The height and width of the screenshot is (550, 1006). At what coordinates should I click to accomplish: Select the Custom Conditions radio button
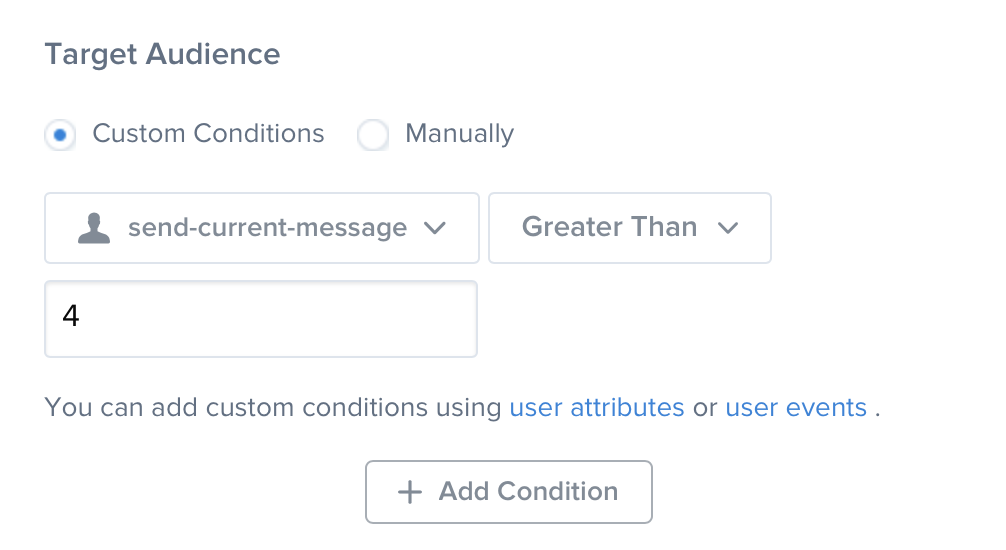(61, 135)
